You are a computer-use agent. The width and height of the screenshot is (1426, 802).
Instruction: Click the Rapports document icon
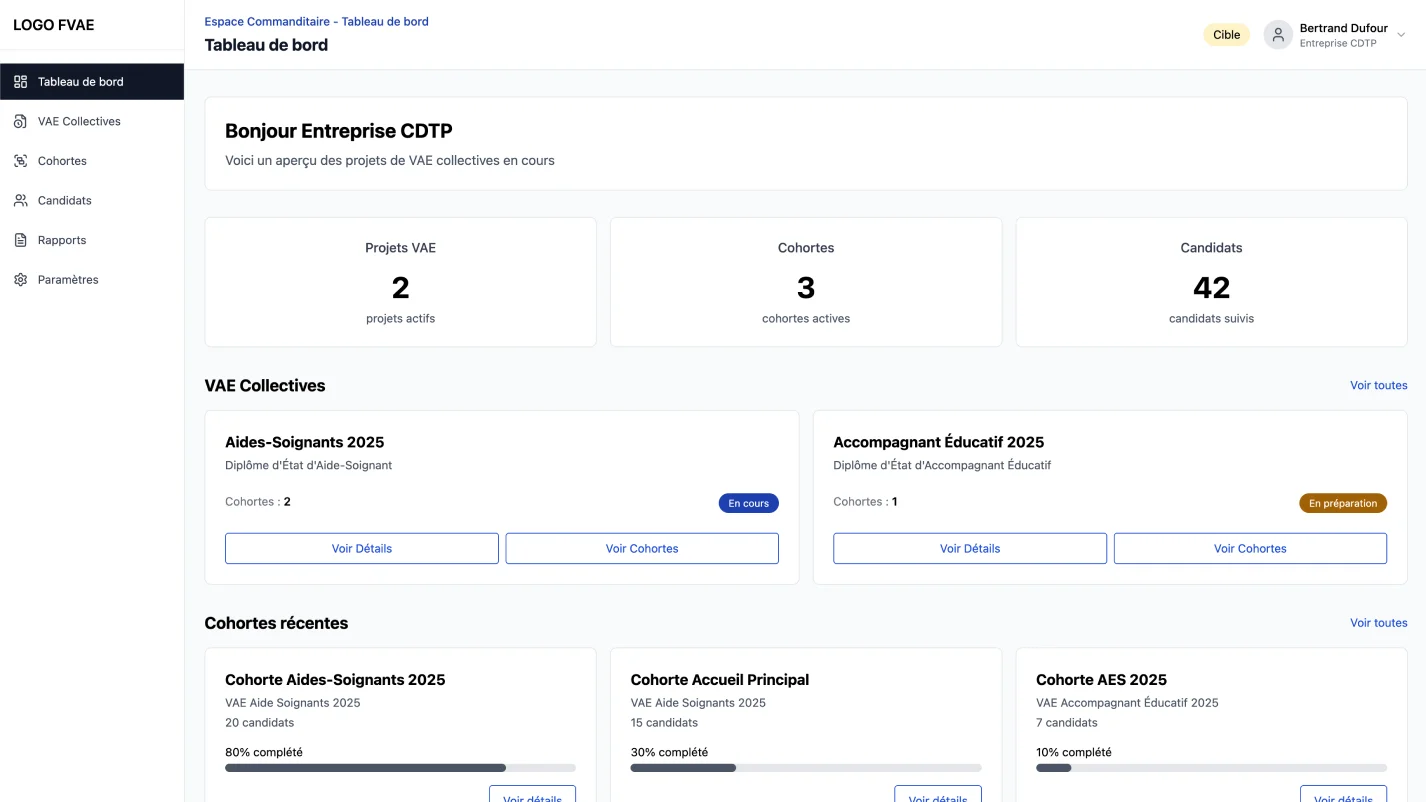click(x=21, y=240)
